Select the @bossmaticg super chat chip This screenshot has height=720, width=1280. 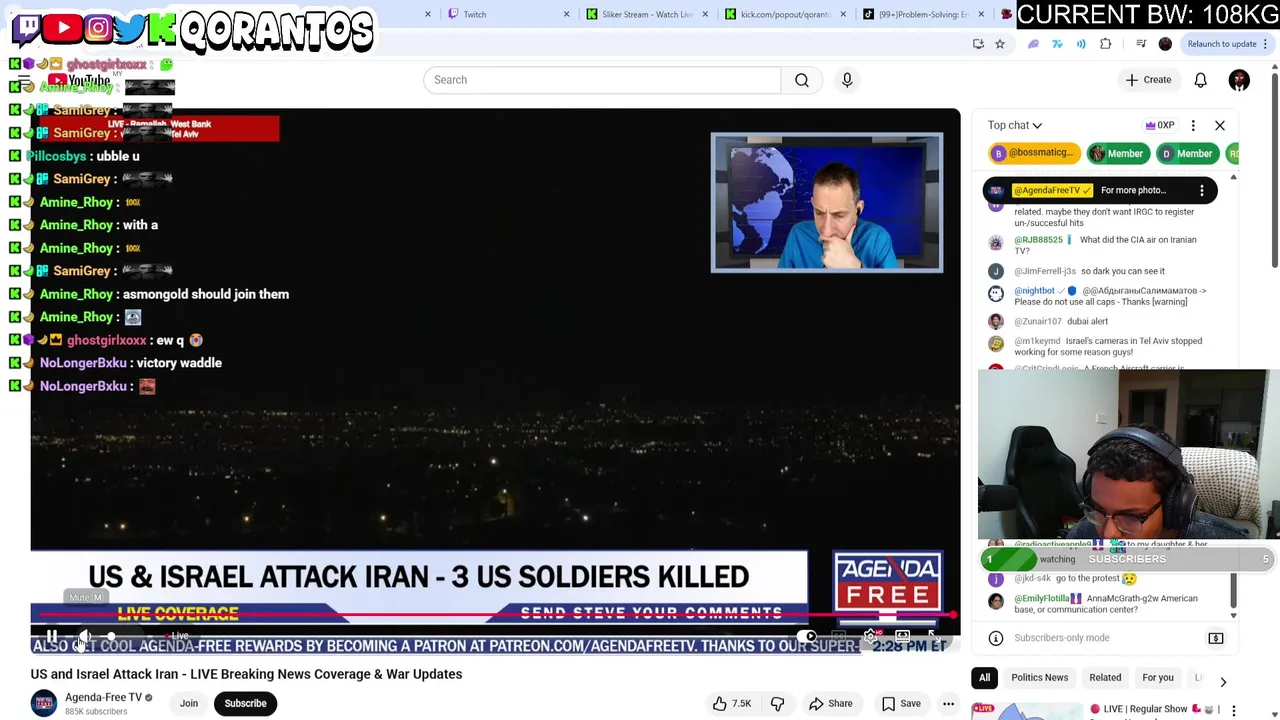(x=1033, y=153)
